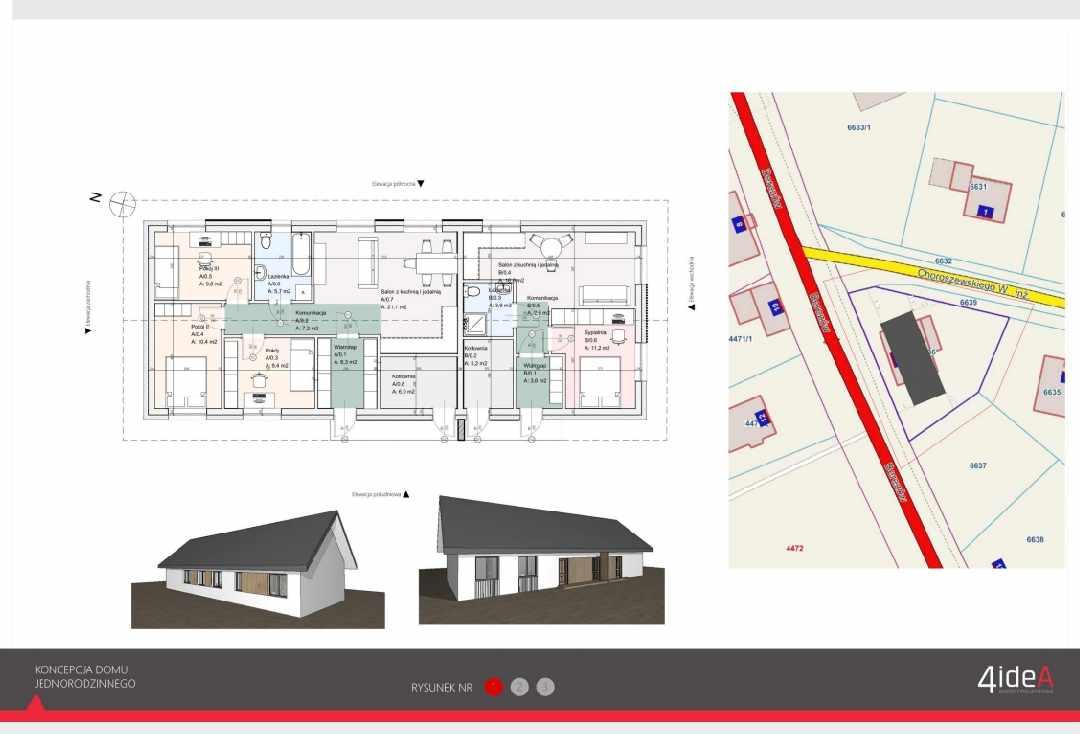Screen dimensions: 1080x734
Task: Click the south elevation arrow marker
Action: [x=406, y=494]
